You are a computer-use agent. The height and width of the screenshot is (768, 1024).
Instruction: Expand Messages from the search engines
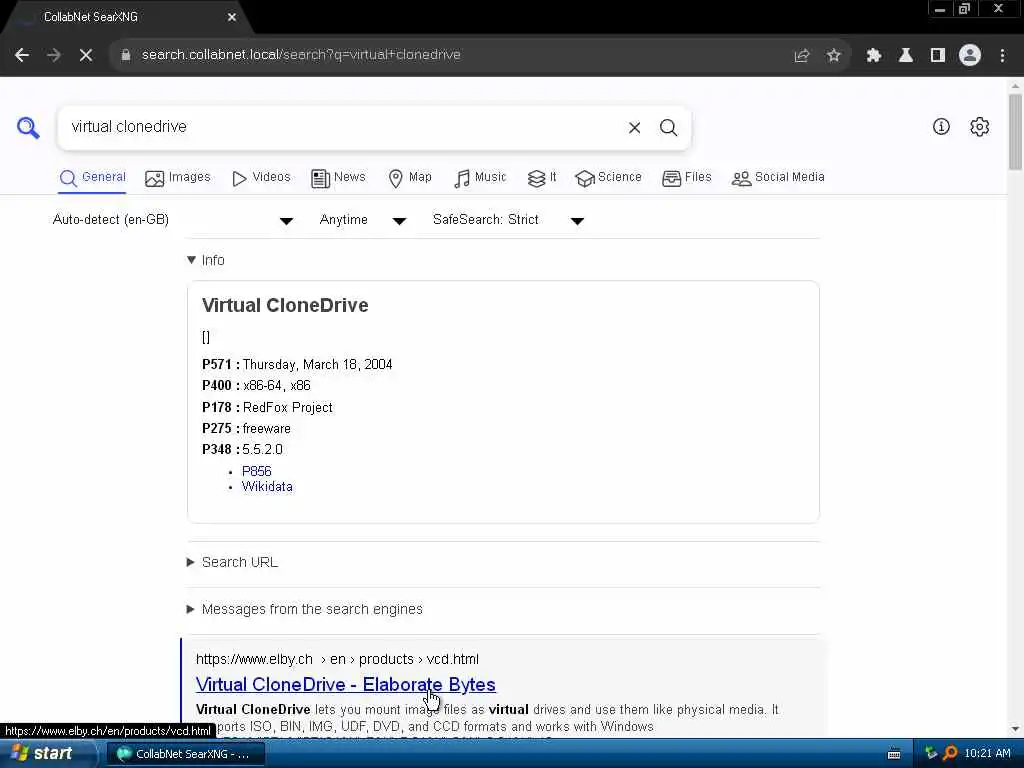[305, 609]
